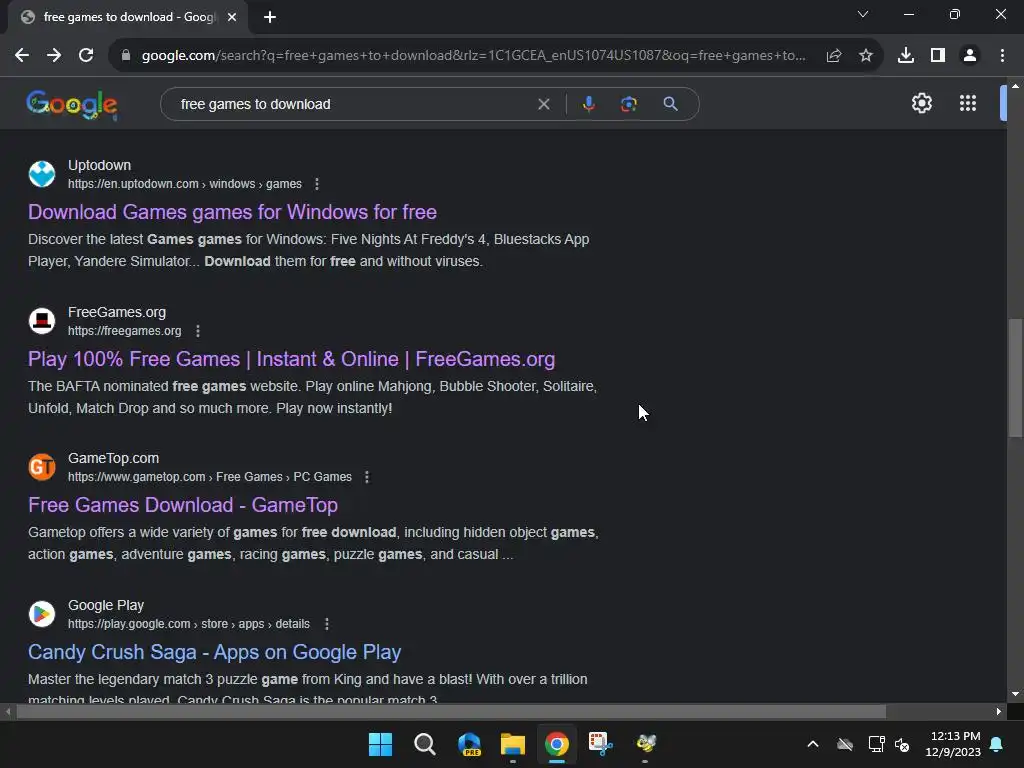Click the GameTop.com site name
Image resolution: width=1024 pixels, height=768 pixels.
pyautogui.click(x=114, y=458)
